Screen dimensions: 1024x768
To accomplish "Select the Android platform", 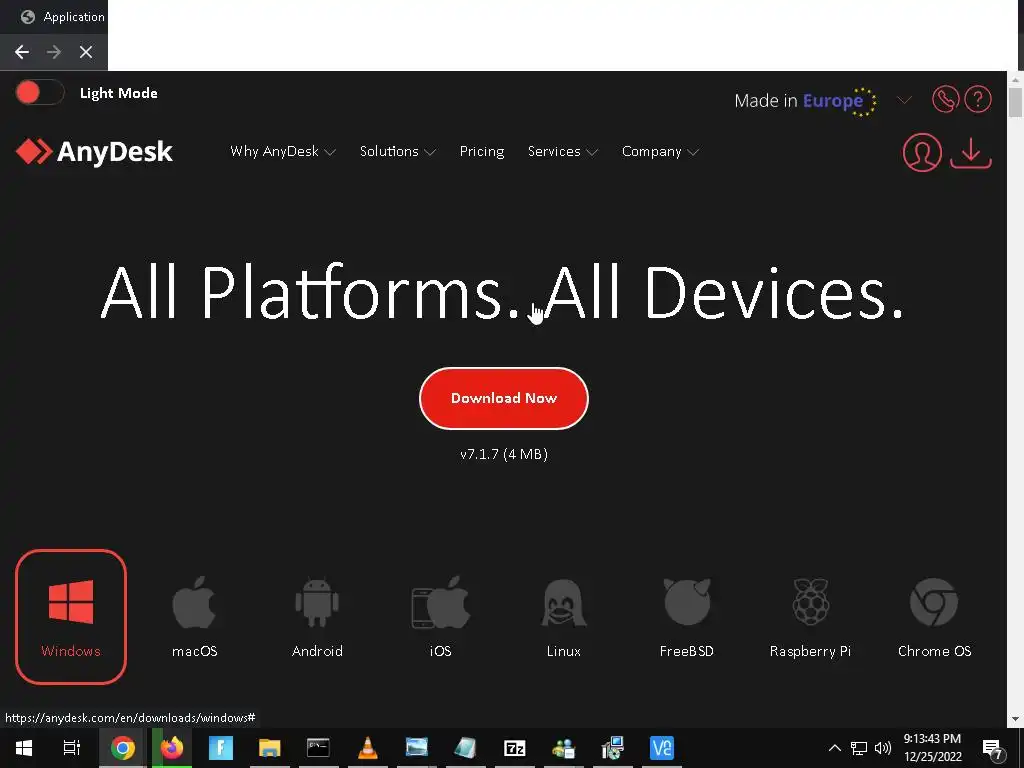I will (317, 616).
